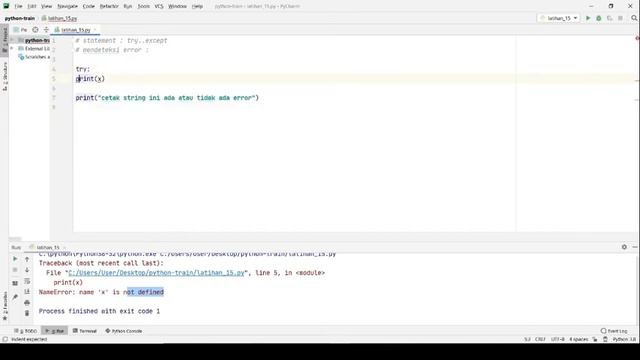This screenshot has width=640, height=360.
Task: Click Run with Coverage icon in toolbar
Action: [609, 18]
